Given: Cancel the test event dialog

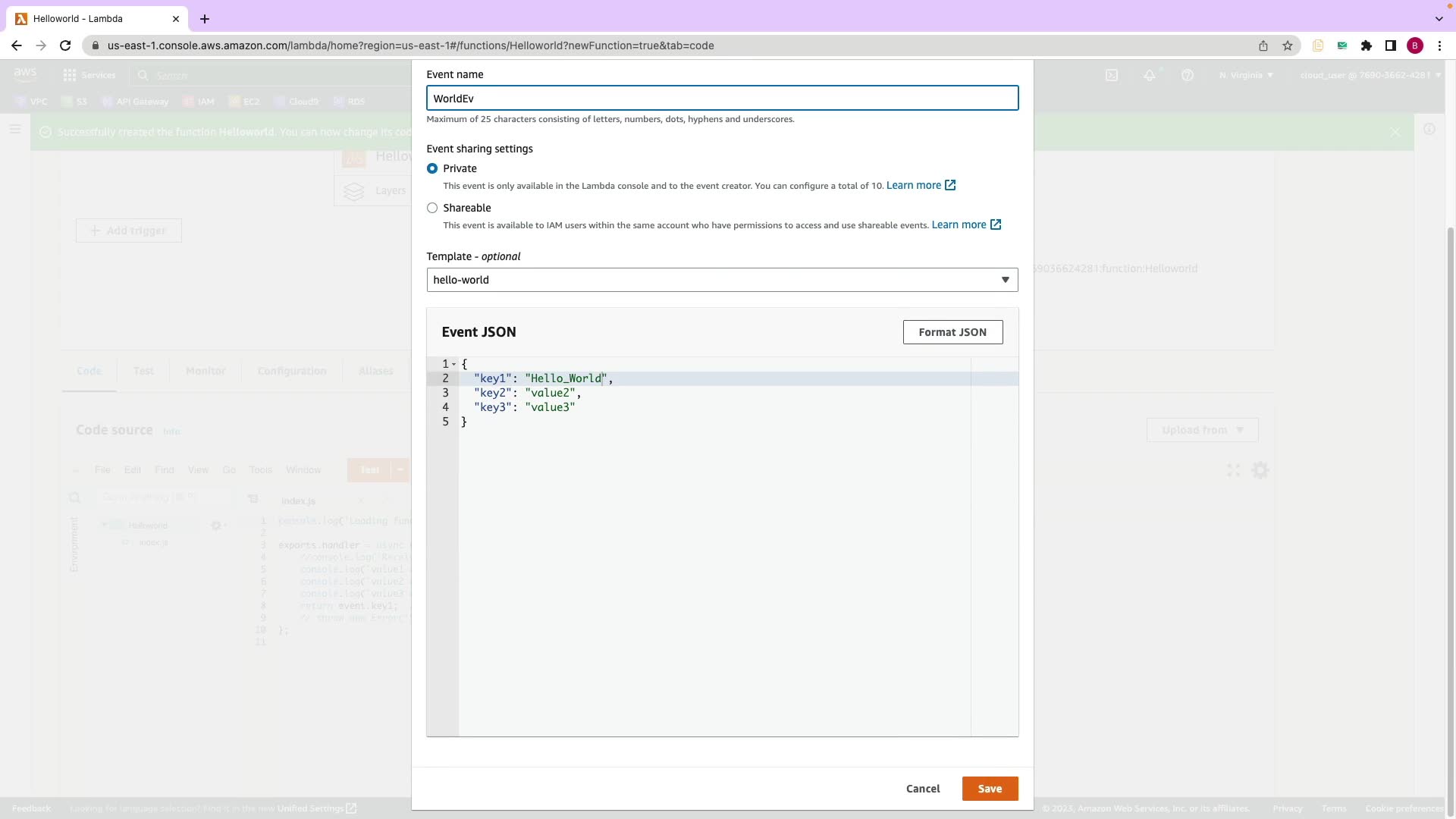Looking at the screenshot, I should tap(923, 789).
